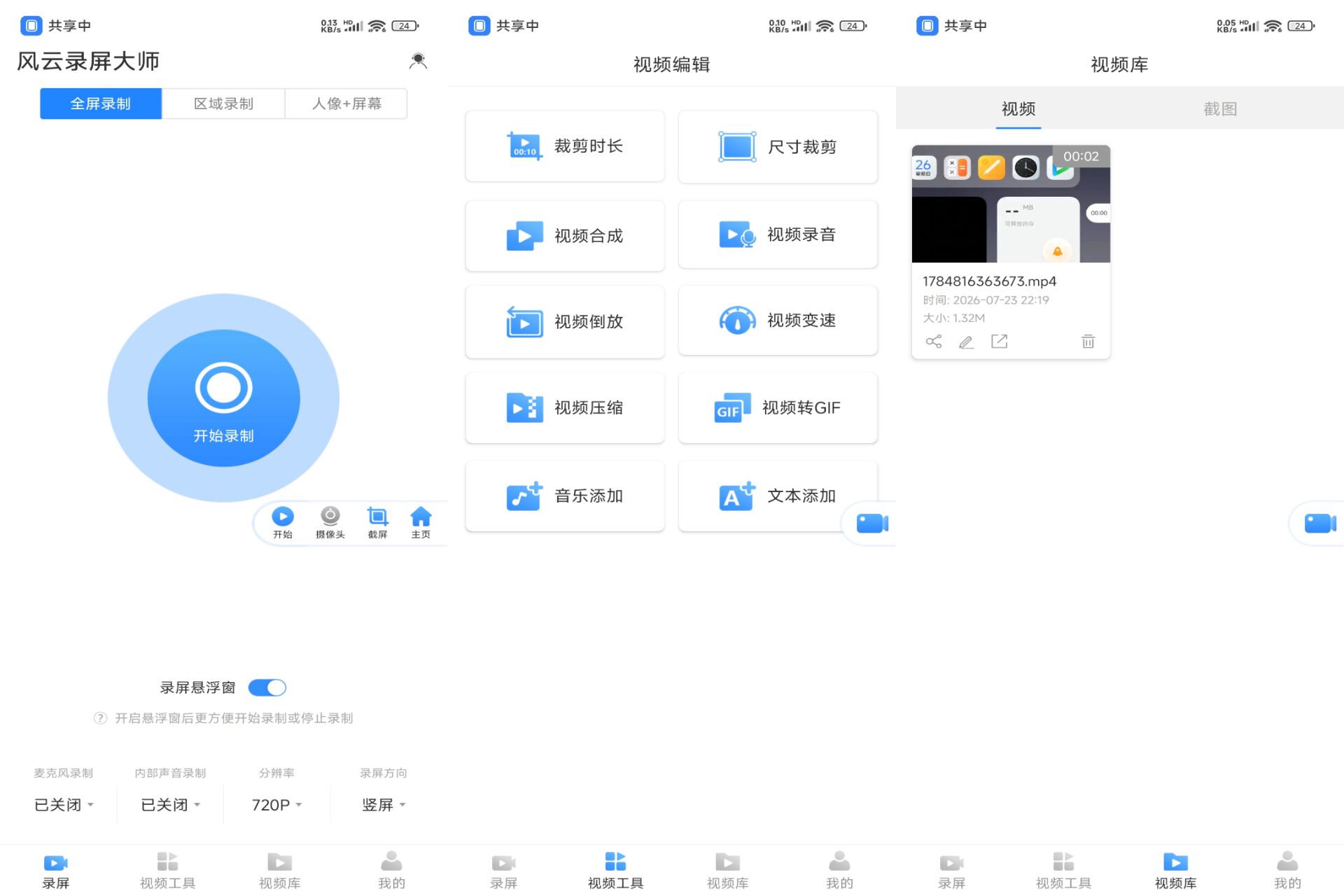The width and height of the screenshot is (1344, 896).
Task: Tap 开始 in the floating toolbar
Action: 283,523
